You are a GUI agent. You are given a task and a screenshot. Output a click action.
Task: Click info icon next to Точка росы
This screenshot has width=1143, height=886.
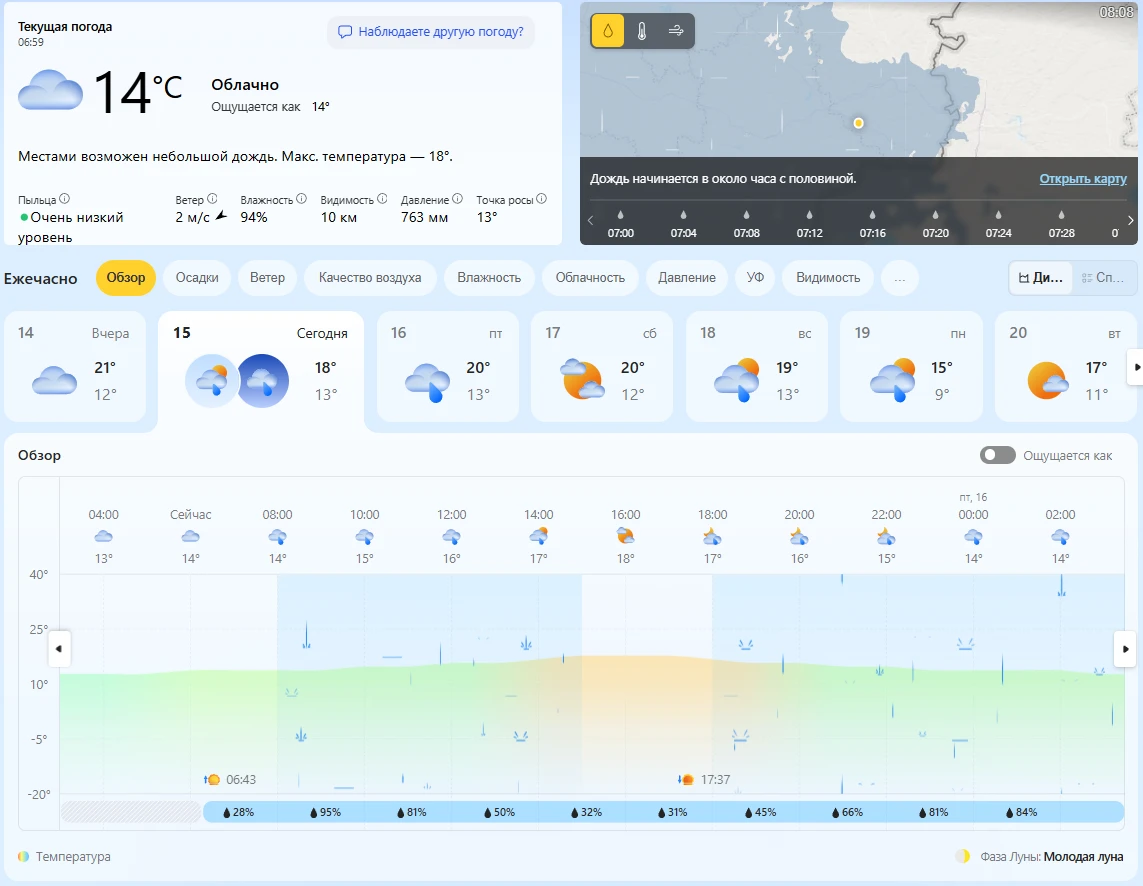[541, 198]
